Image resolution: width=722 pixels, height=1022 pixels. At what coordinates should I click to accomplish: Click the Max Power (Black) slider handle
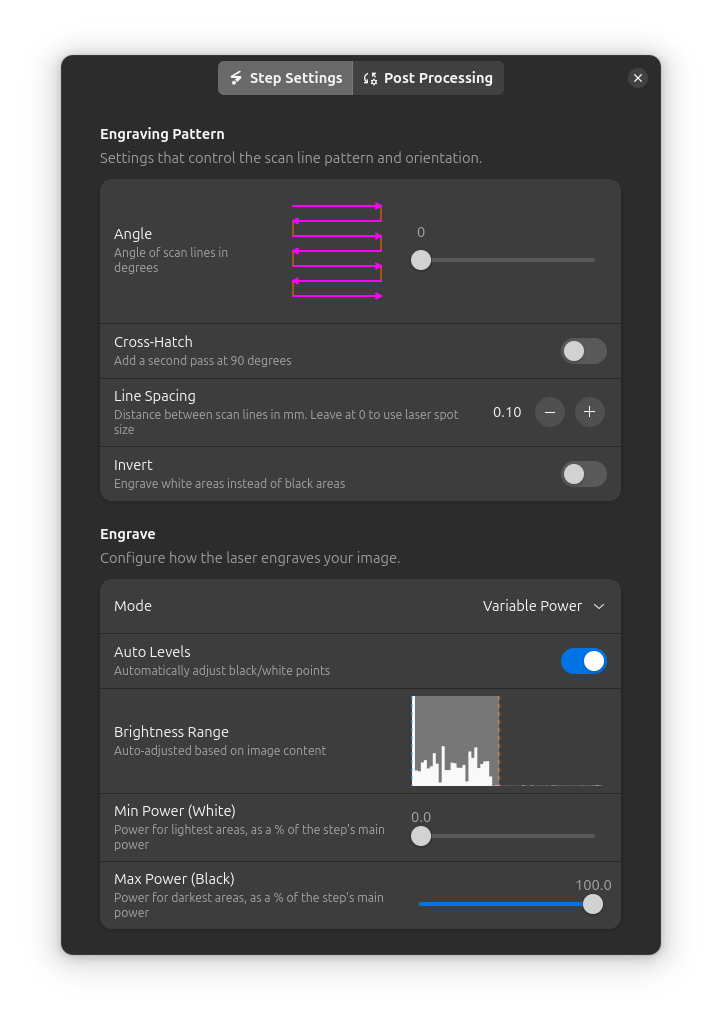tap(592, 904)
